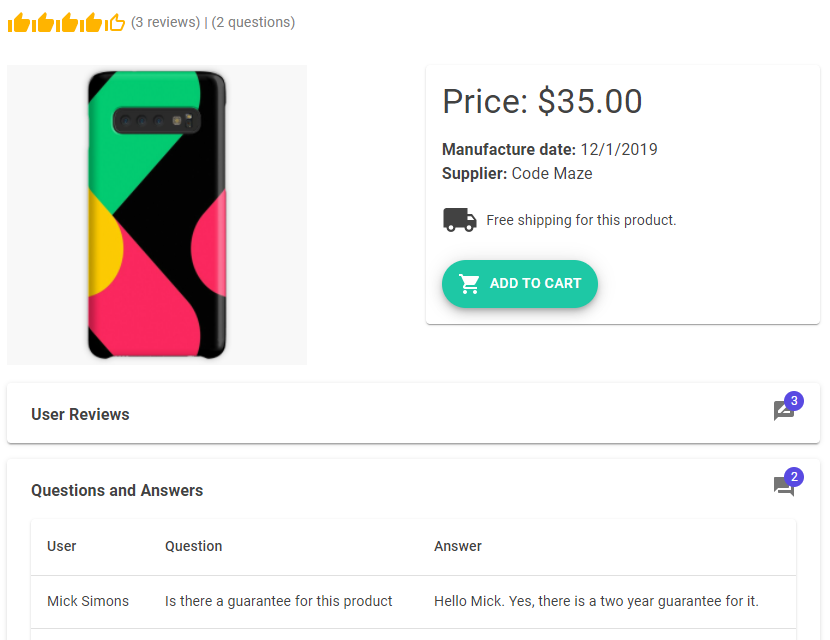Screen dimensions: 830x640
Task: Click the Code Maze supplier name
Action: pos(552,174)
